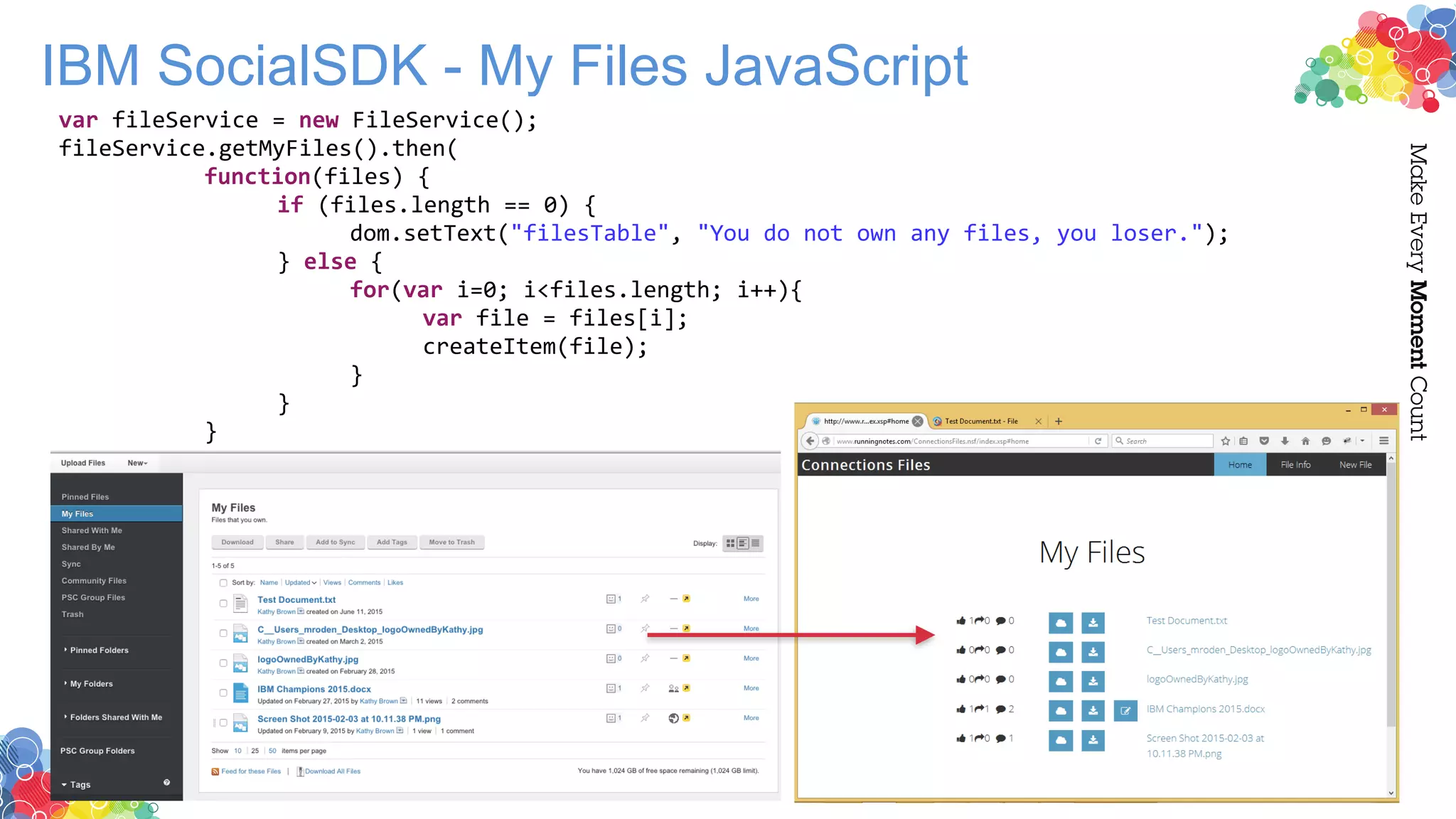
Task: Click the yellow share arrow icon for logoOwnedByKathy.jpg
Action: 686,658
